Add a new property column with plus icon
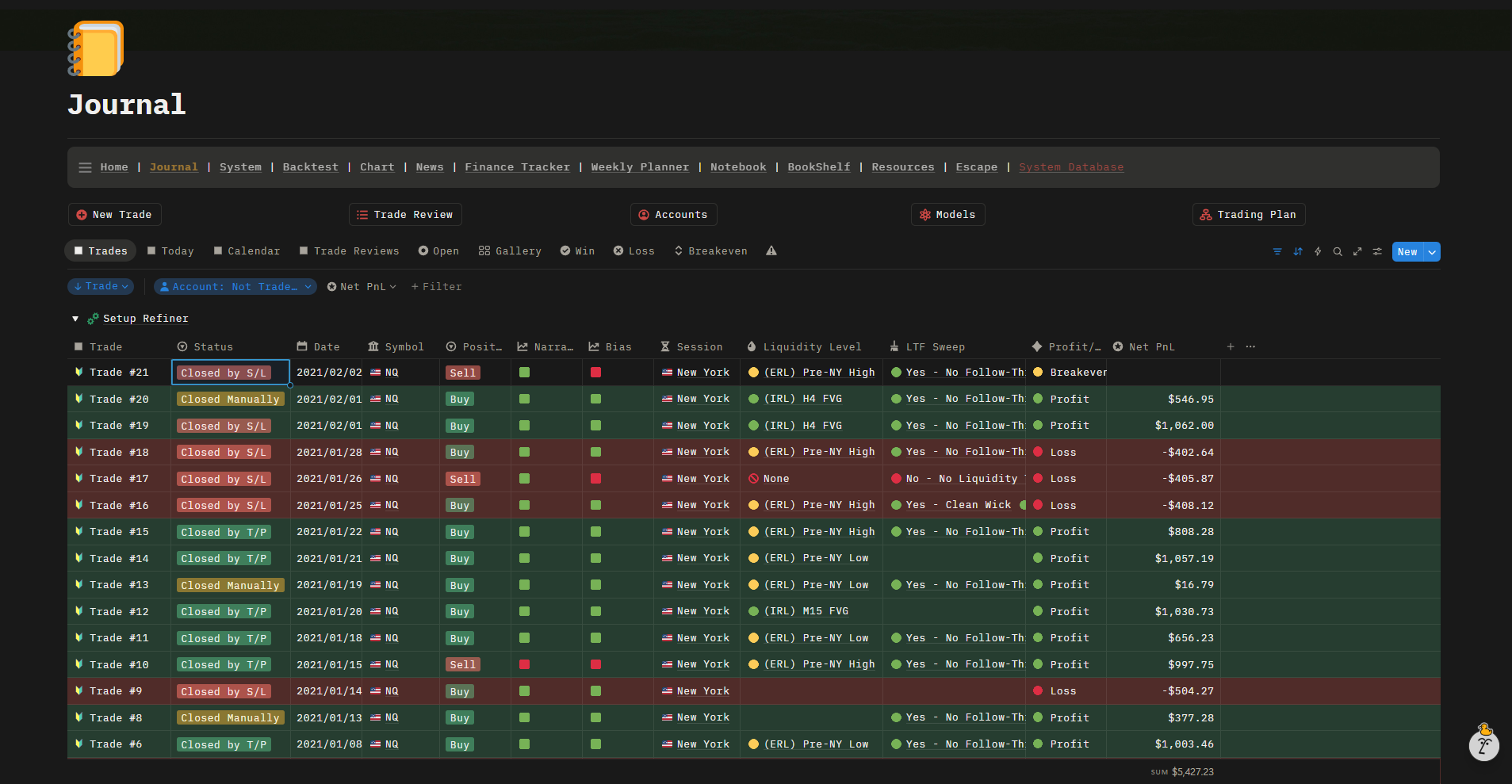 (1231, 347)
